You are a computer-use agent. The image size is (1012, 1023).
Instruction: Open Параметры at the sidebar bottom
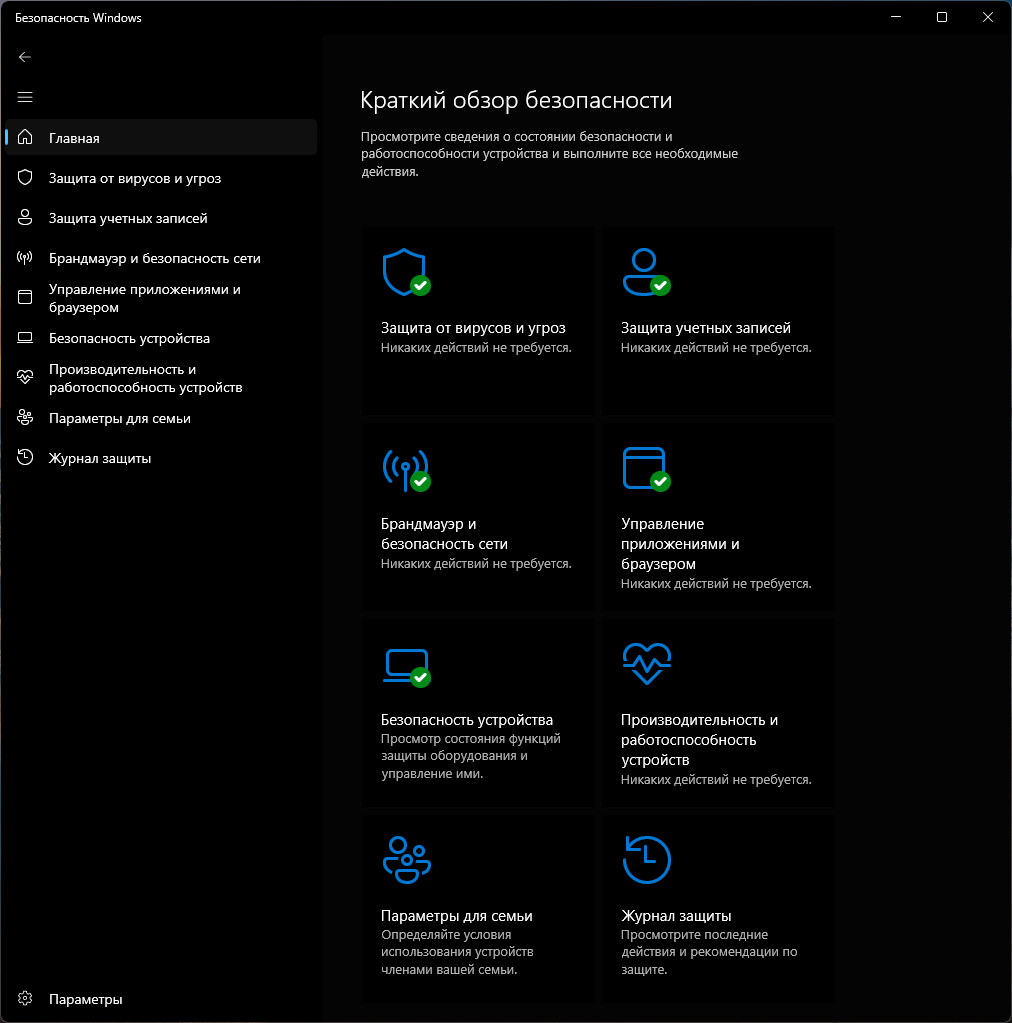coord(161,999)
